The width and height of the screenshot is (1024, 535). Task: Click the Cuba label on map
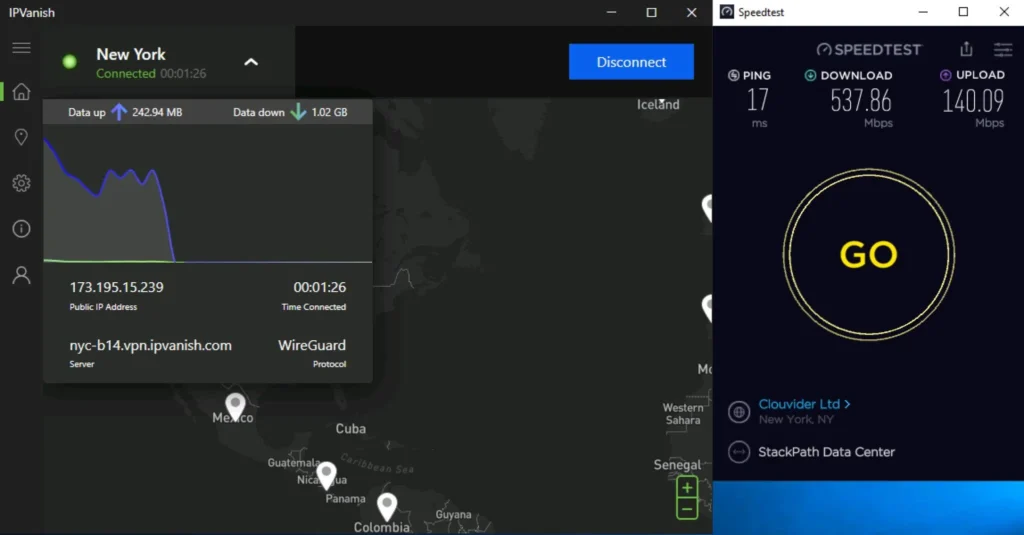click(351, 429)
